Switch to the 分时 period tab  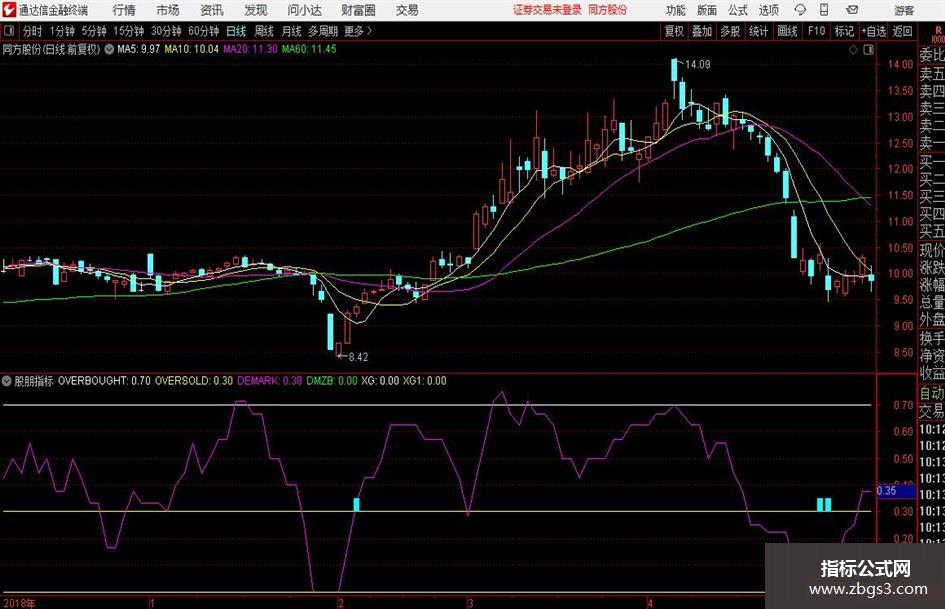point(33,31)
